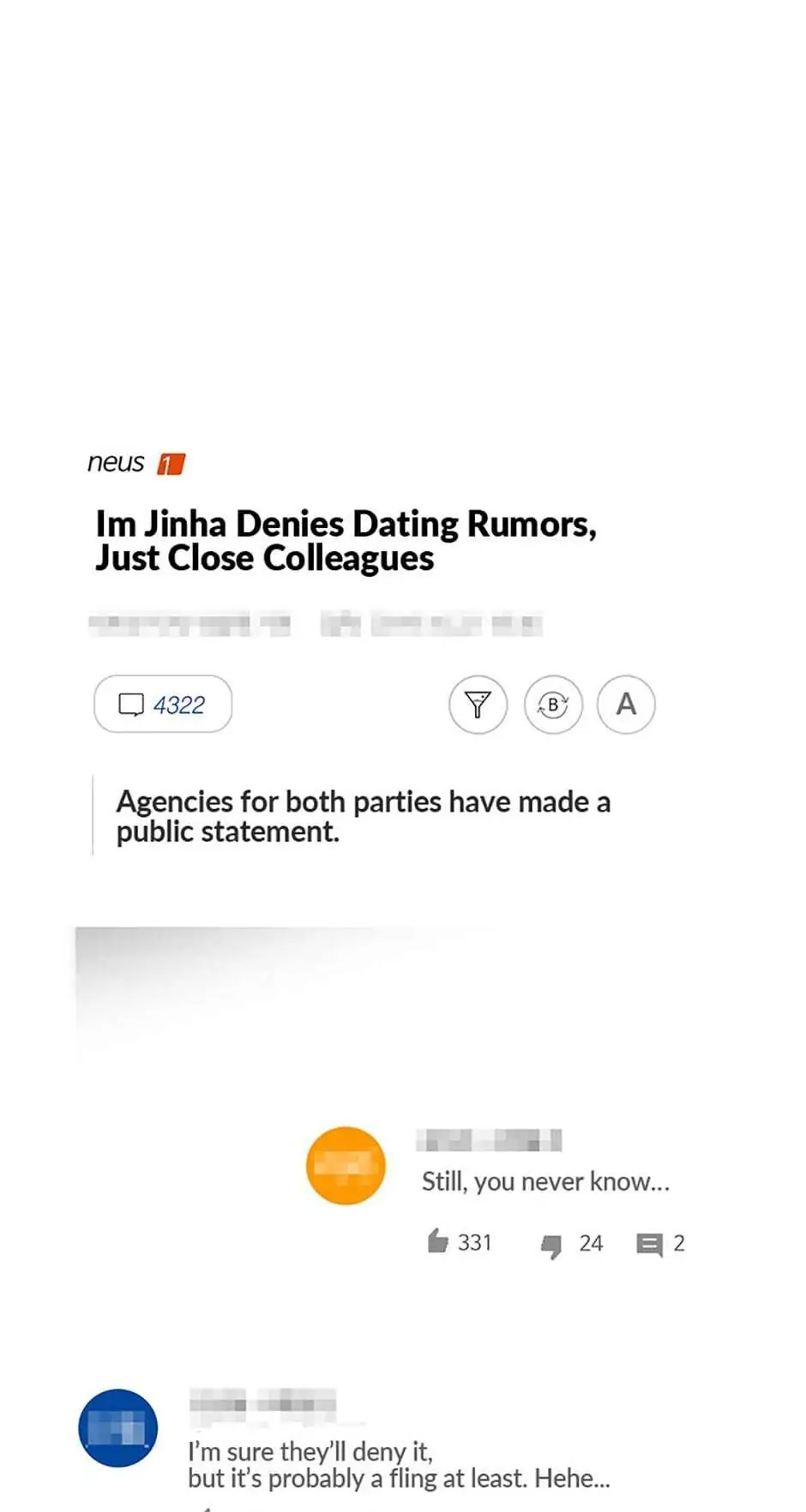806x1512 pixels.
Task: Select the "Agencies for both parties" summary quote
Action: click(364, 816)
